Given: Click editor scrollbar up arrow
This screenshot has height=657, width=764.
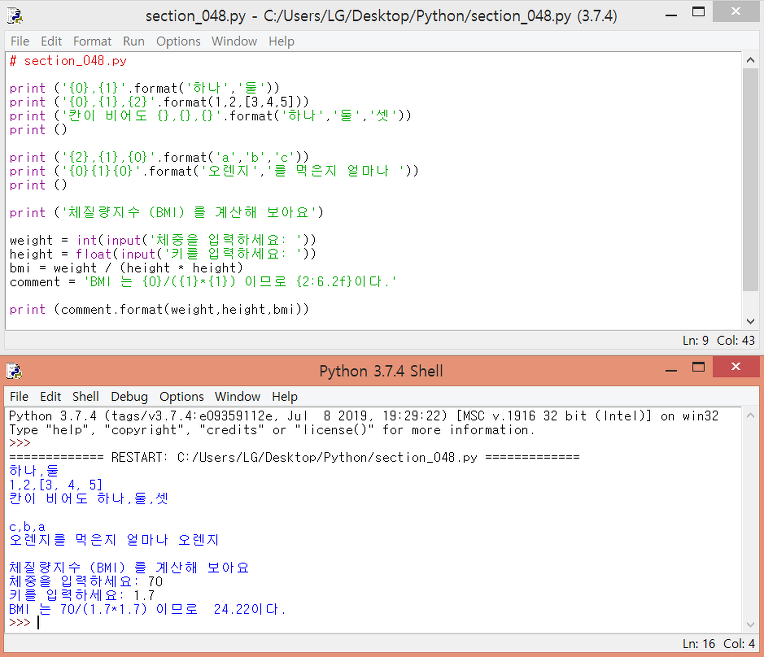Looking at the screenshot, I should pyautogui.click(x=750, y=60).
